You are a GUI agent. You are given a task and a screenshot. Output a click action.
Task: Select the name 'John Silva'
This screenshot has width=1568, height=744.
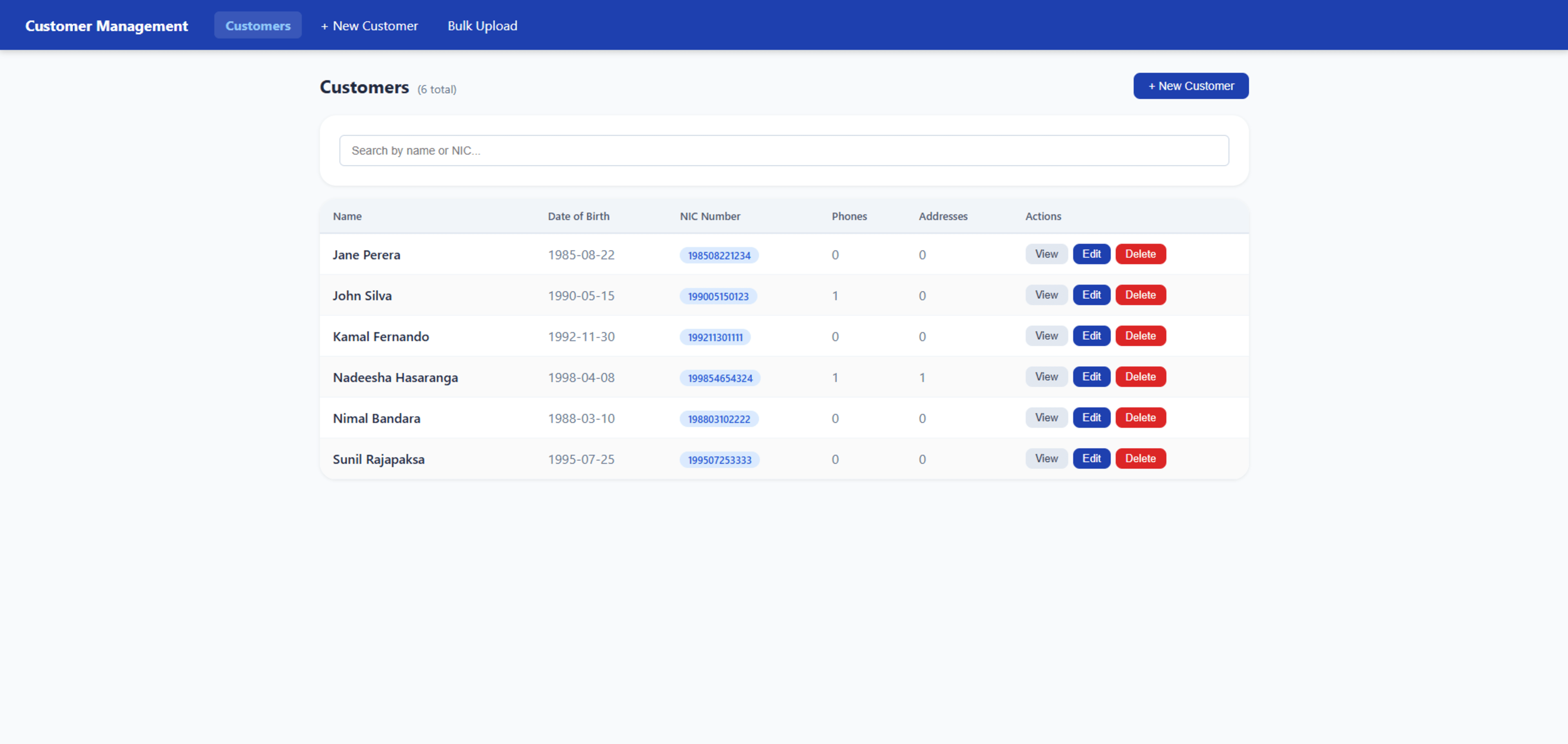pyautogui.click(x=362, y=295)
